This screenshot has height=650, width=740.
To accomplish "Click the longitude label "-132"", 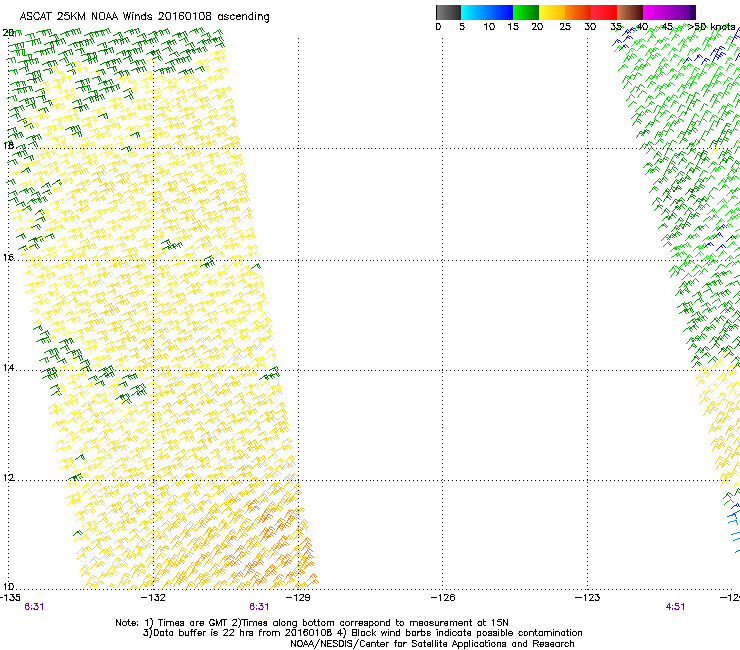I will tap(153, 597).
